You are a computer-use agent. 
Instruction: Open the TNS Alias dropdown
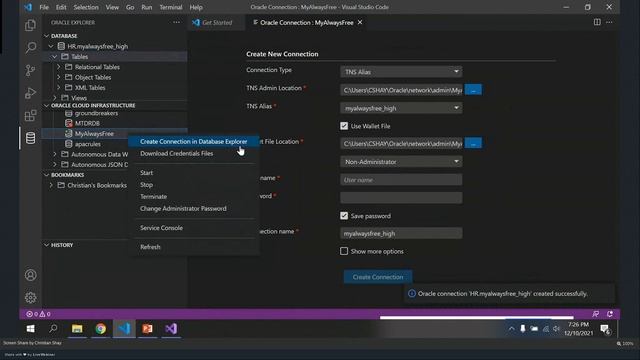401,108
